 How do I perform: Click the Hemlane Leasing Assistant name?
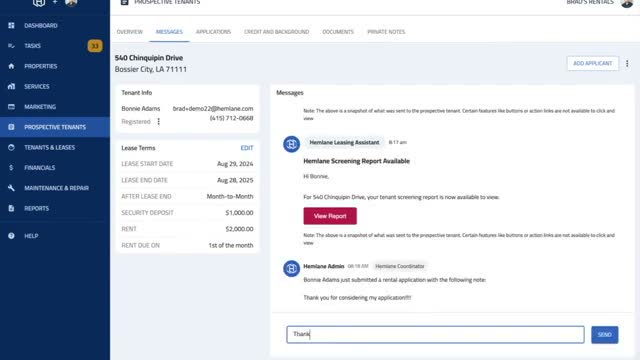tap(344, 142)
